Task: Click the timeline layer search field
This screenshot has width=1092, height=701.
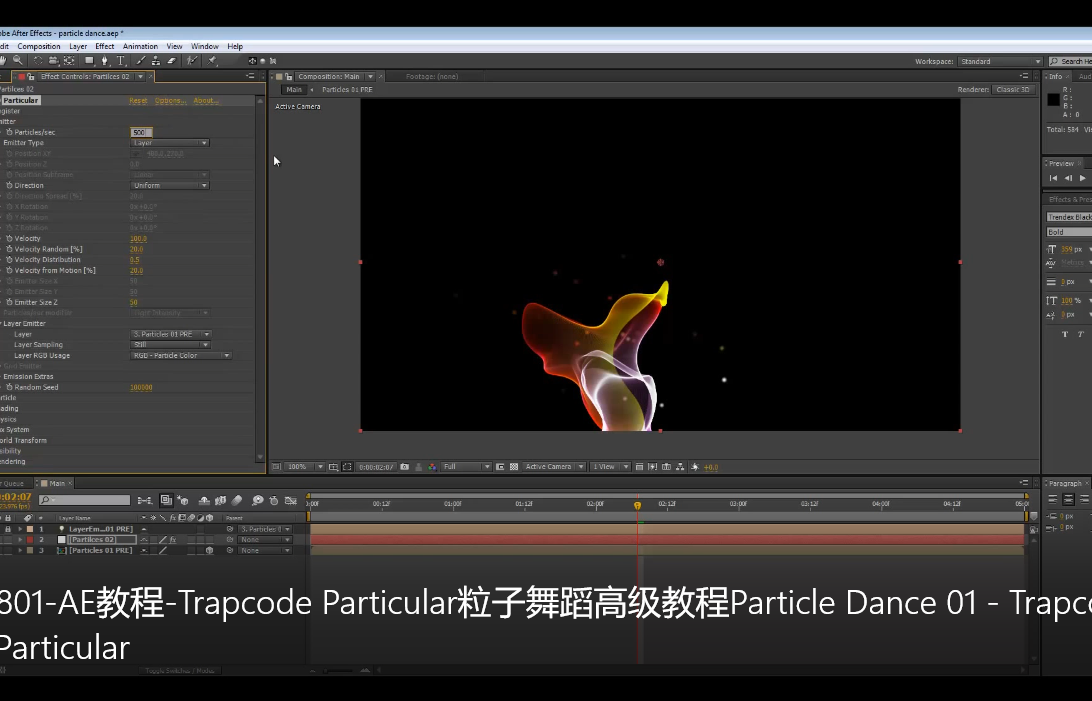Action: pyautogui.click(x=85, y=500)
